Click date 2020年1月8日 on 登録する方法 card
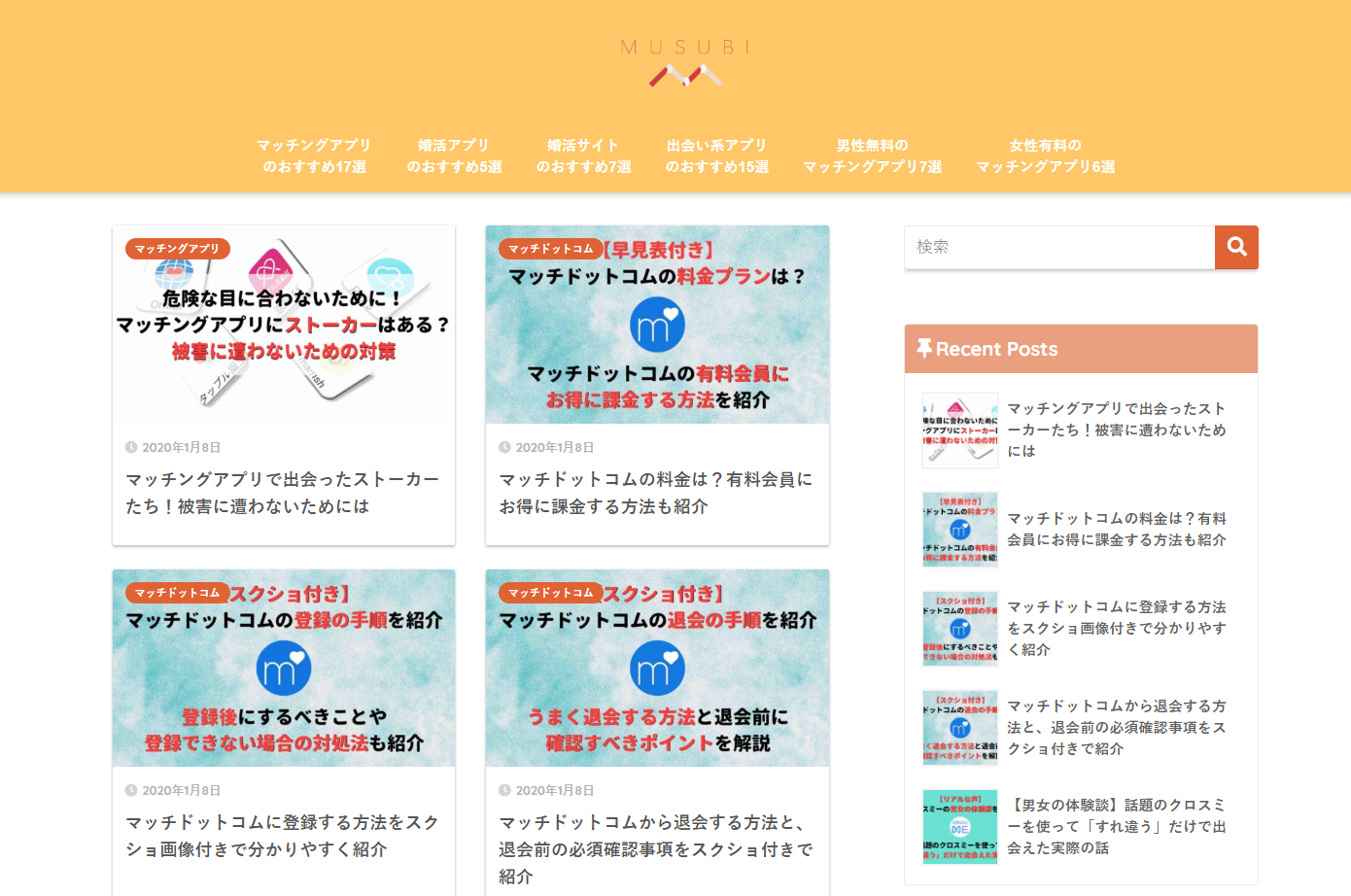The width and height of the screenshot is (1351, 896). pos(181,791)
